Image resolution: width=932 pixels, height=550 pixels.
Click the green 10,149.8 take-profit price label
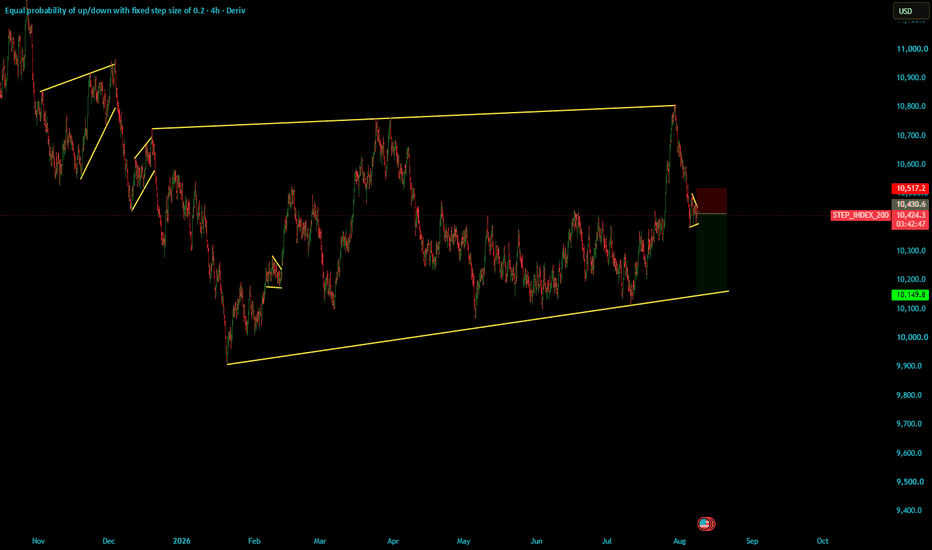pos(910,295)
